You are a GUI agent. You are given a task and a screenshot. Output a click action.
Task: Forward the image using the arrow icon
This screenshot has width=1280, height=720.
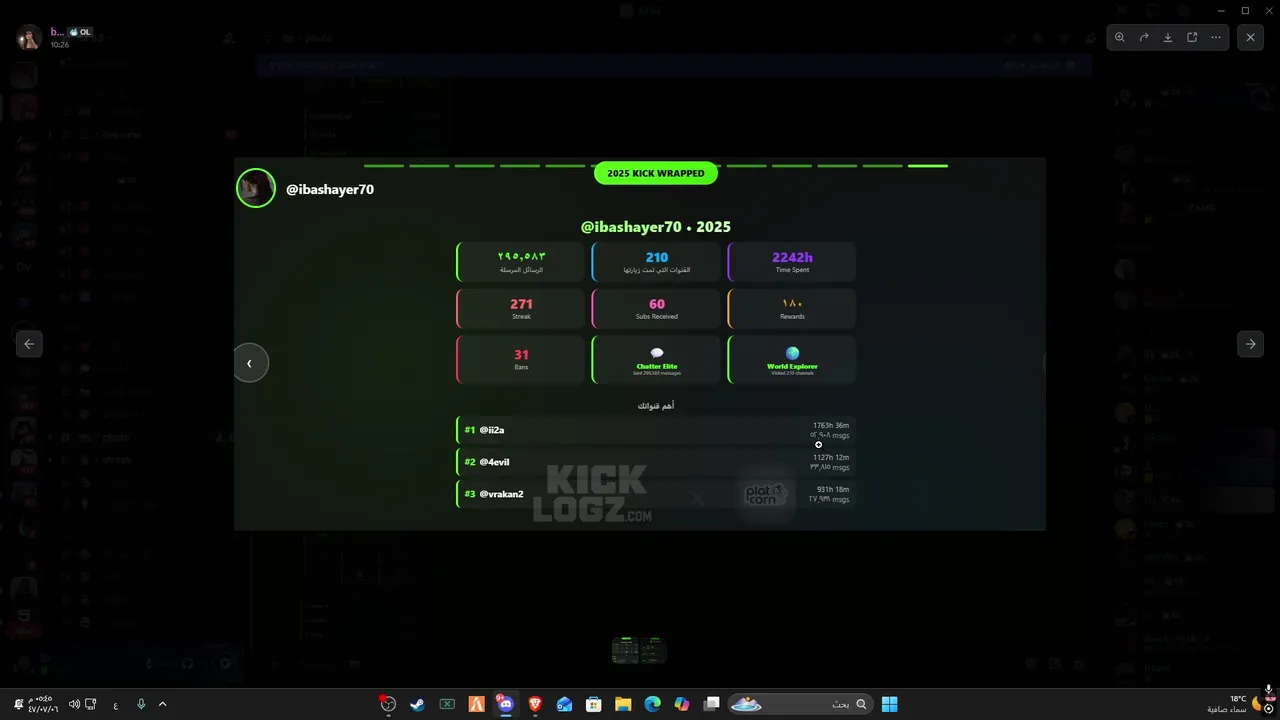1144,37
